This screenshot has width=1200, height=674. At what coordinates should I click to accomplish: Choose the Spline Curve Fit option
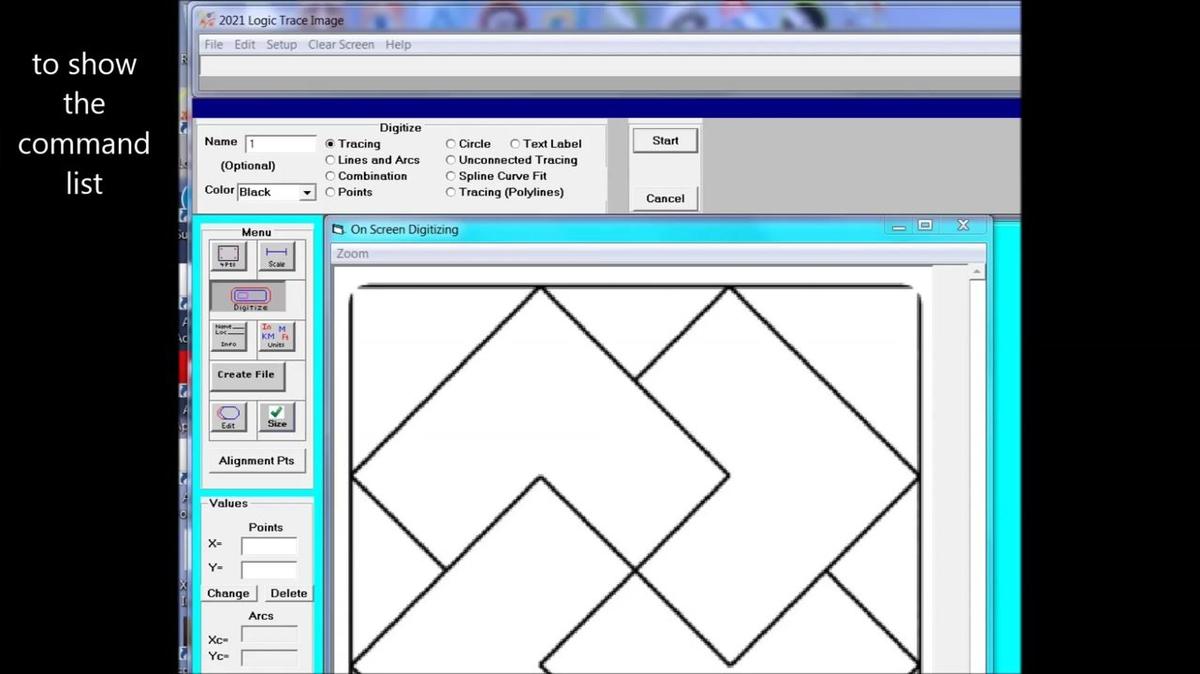451,176
